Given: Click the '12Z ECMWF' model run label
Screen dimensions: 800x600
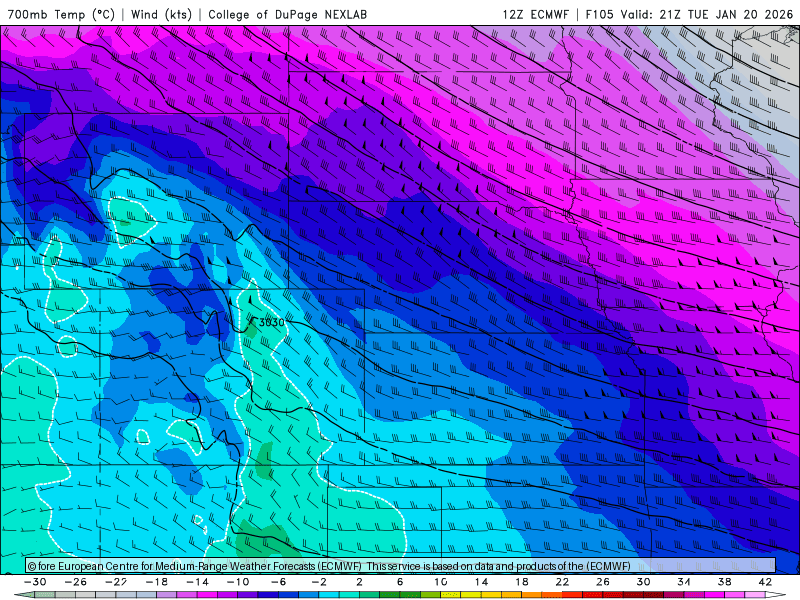Looking at the screenshot, I should click(x=535, y=14).
